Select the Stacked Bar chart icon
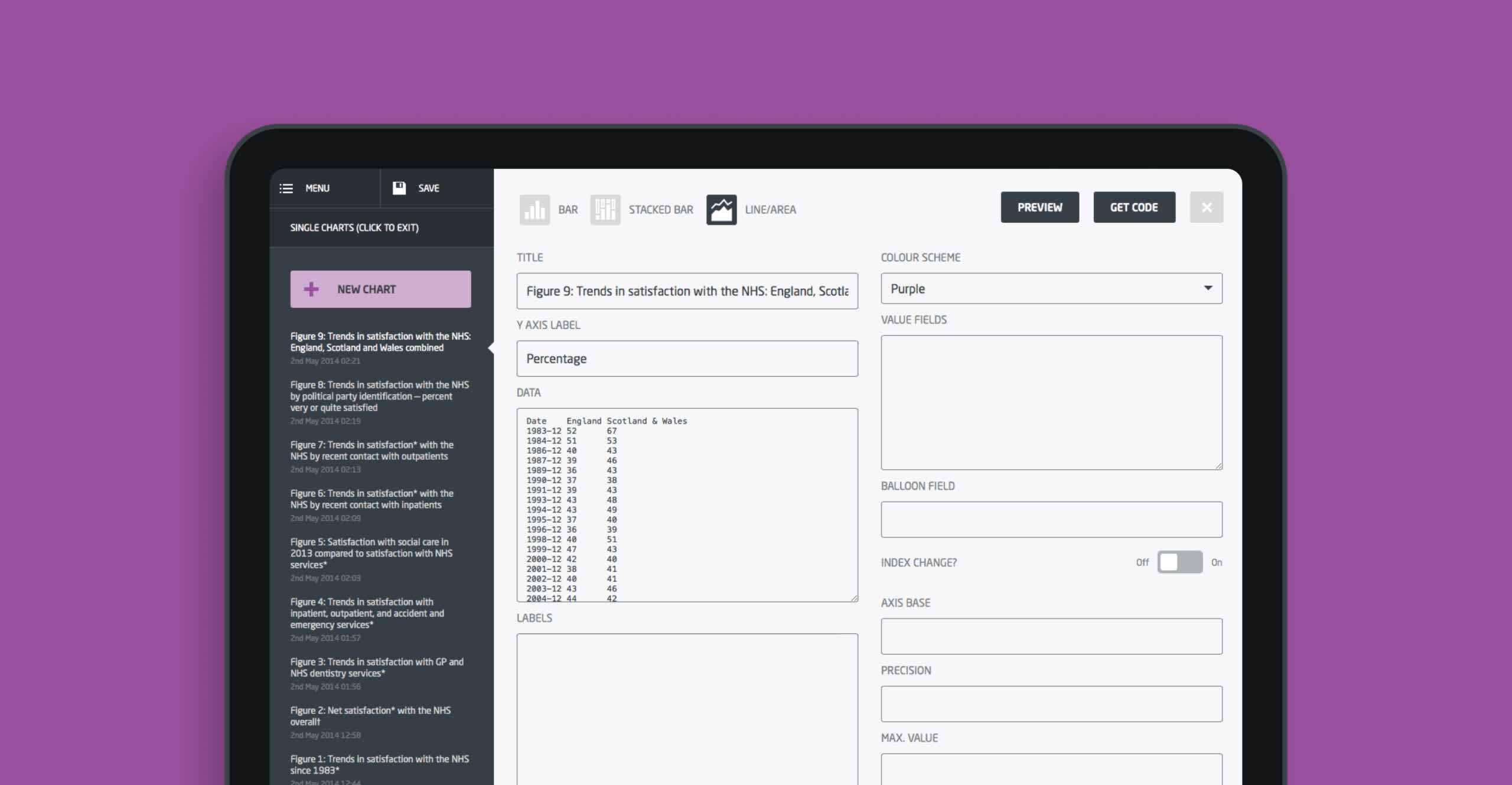The image size is (1512, 785). (605, 210)
